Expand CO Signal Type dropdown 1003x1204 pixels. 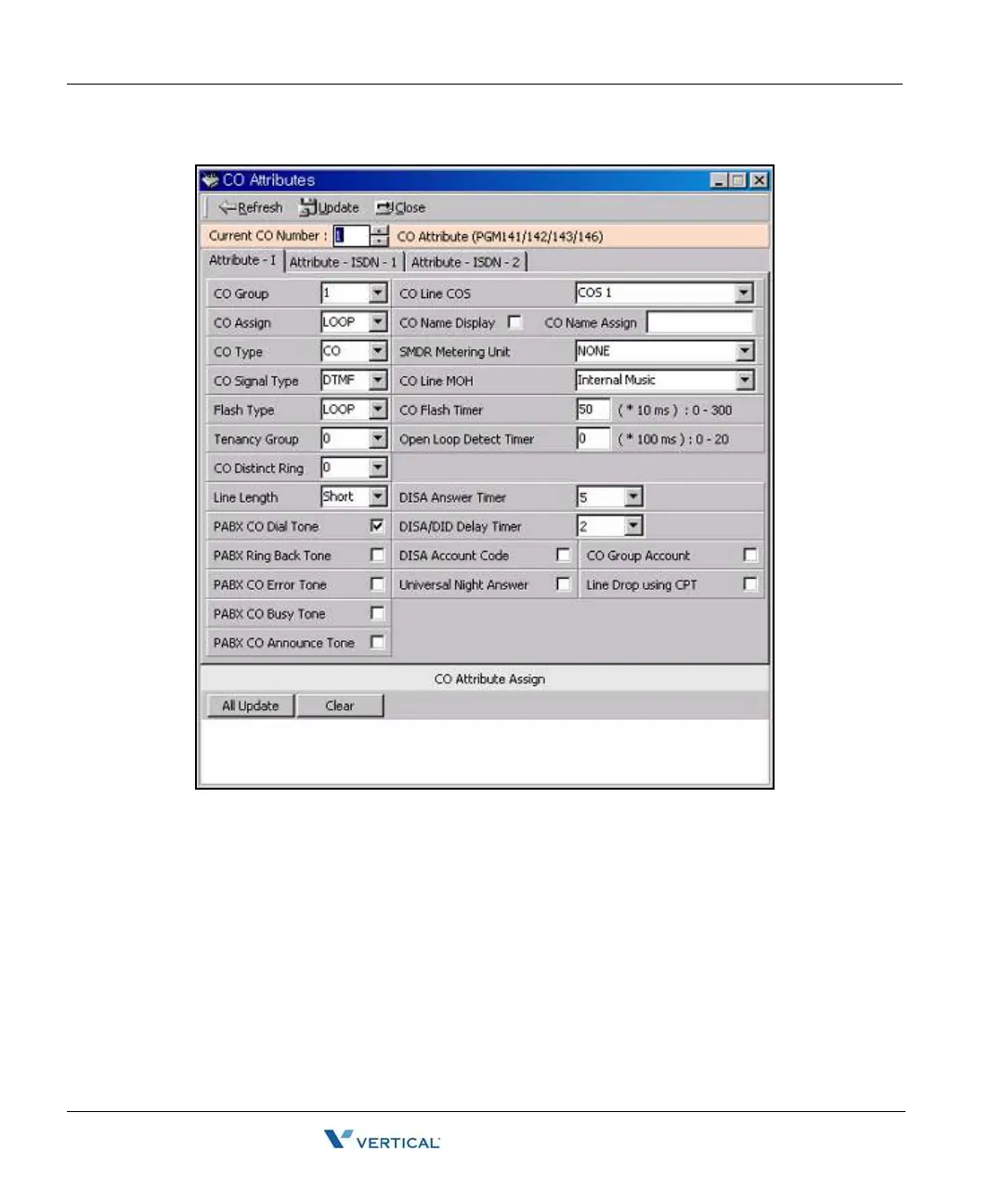coord(378,380)
